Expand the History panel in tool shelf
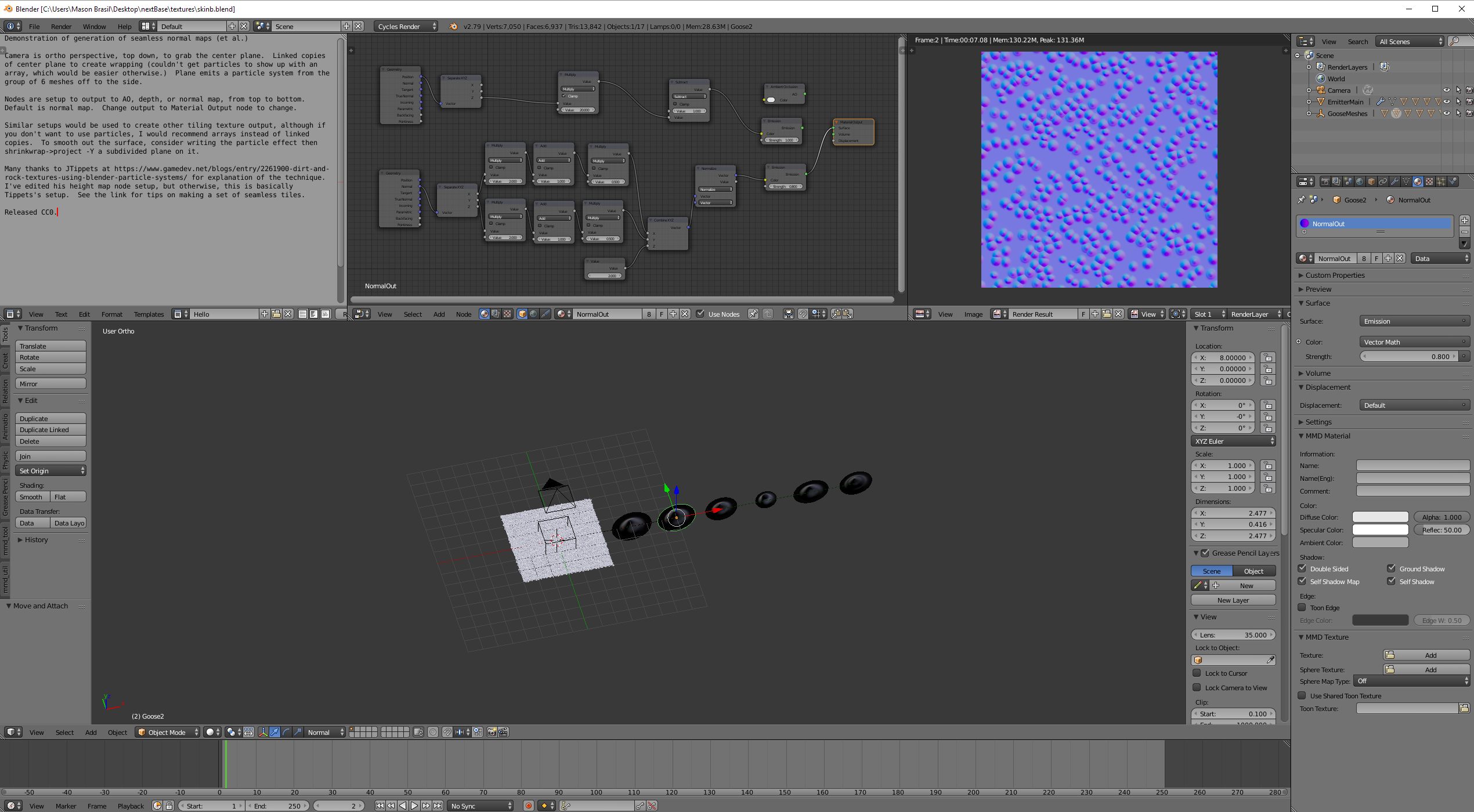Viewport: 1474px width, 812px height. point(36,539)
